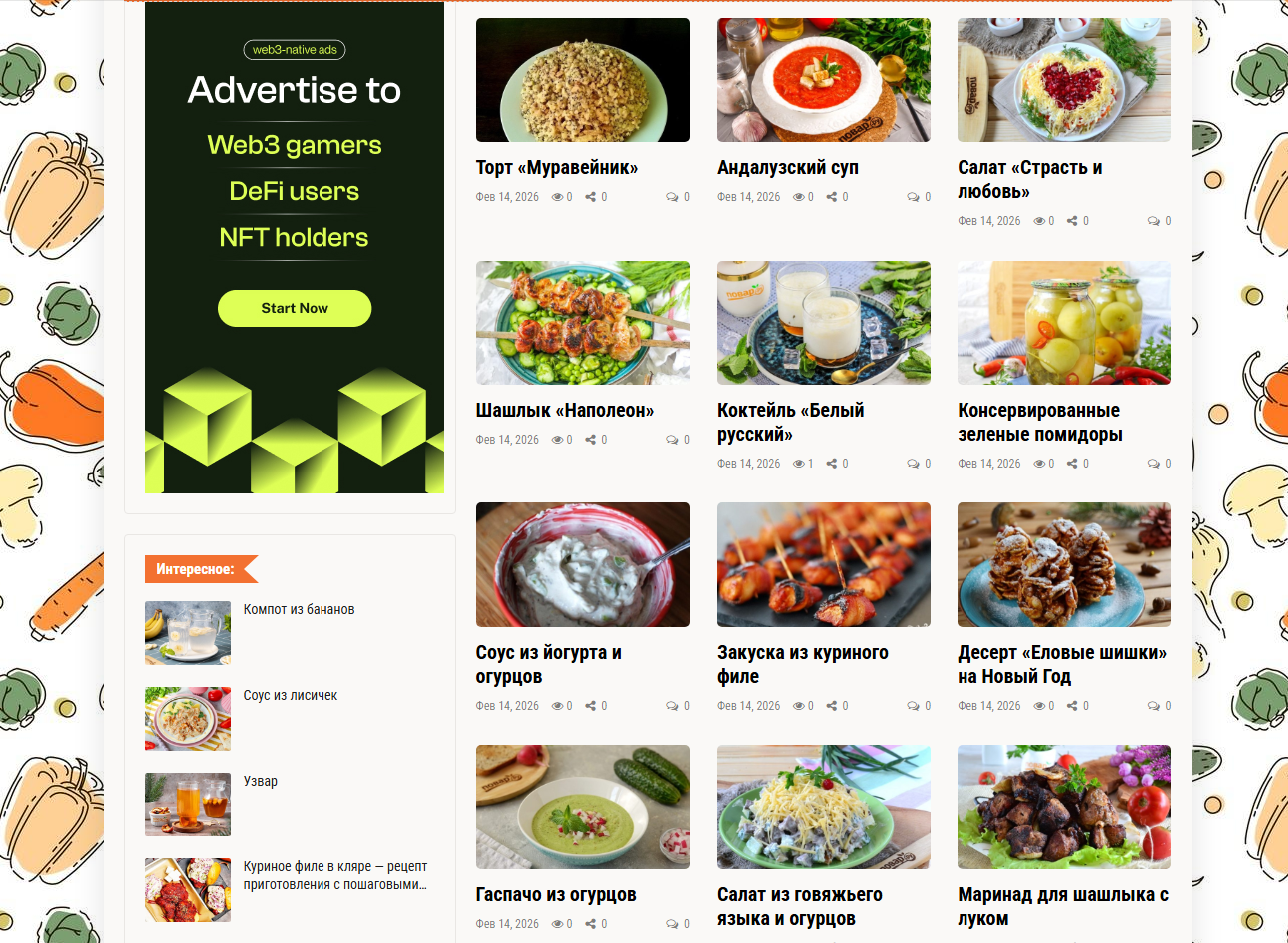Click comments icon under Андалузский суп
This screenshot has height=943, width=1288.
coord(913,197)
